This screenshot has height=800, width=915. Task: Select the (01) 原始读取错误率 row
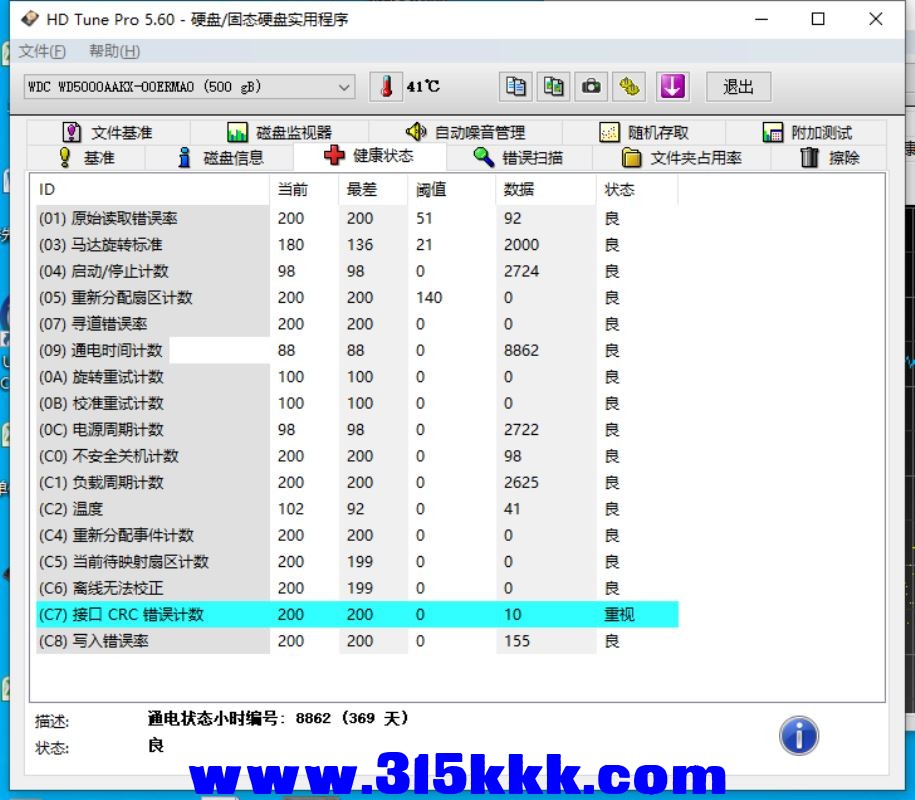(x=357, y=218)
